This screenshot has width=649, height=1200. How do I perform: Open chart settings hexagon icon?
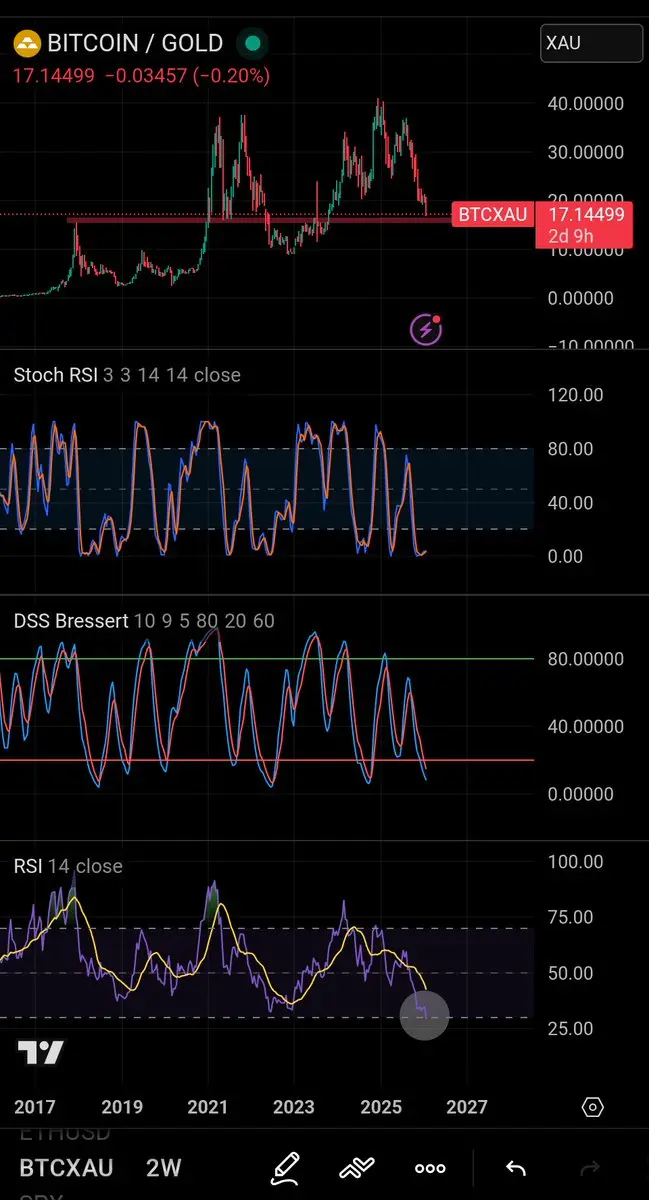click(x=593, y=1107)
